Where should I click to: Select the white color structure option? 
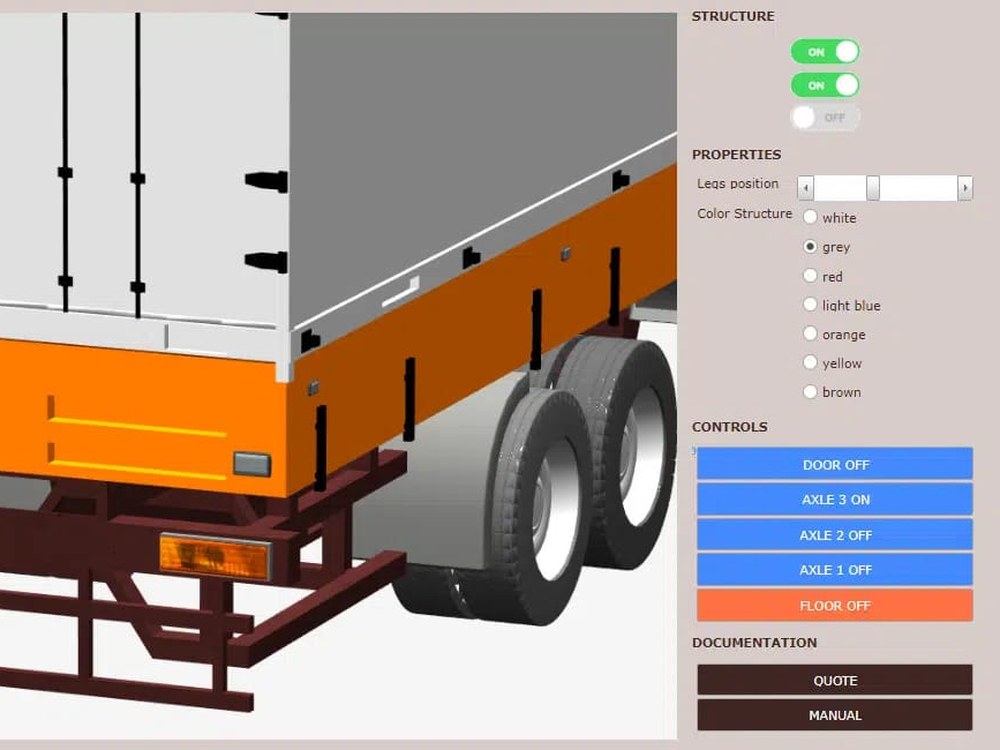[810, 217]
